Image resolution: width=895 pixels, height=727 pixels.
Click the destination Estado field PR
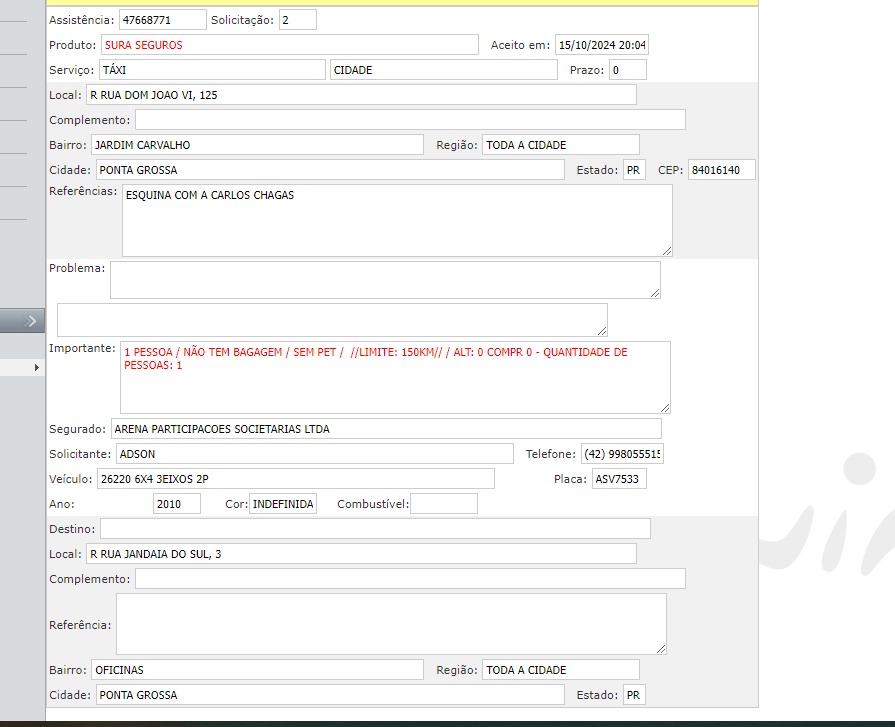(634, 695)
